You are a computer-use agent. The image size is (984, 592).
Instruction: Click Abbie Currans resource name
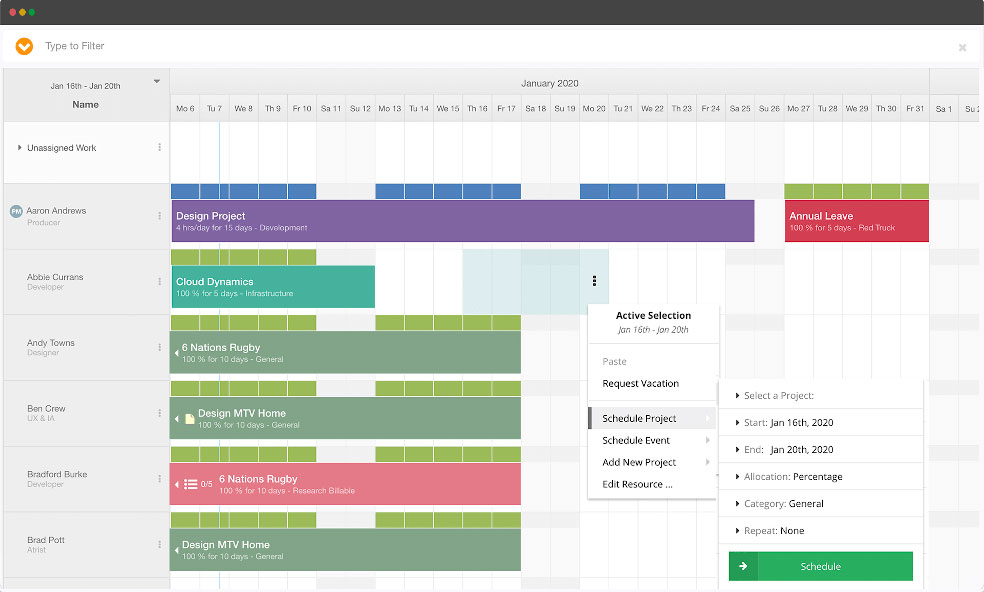point(55,277)
